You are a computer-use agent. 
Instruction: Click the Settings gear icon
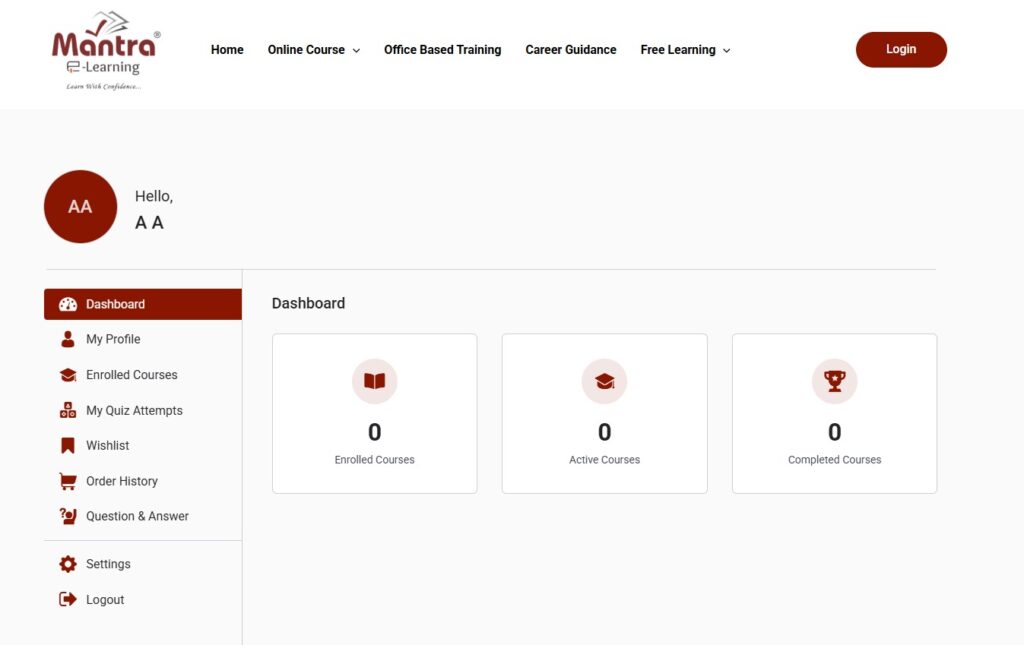tap(68, 565)
